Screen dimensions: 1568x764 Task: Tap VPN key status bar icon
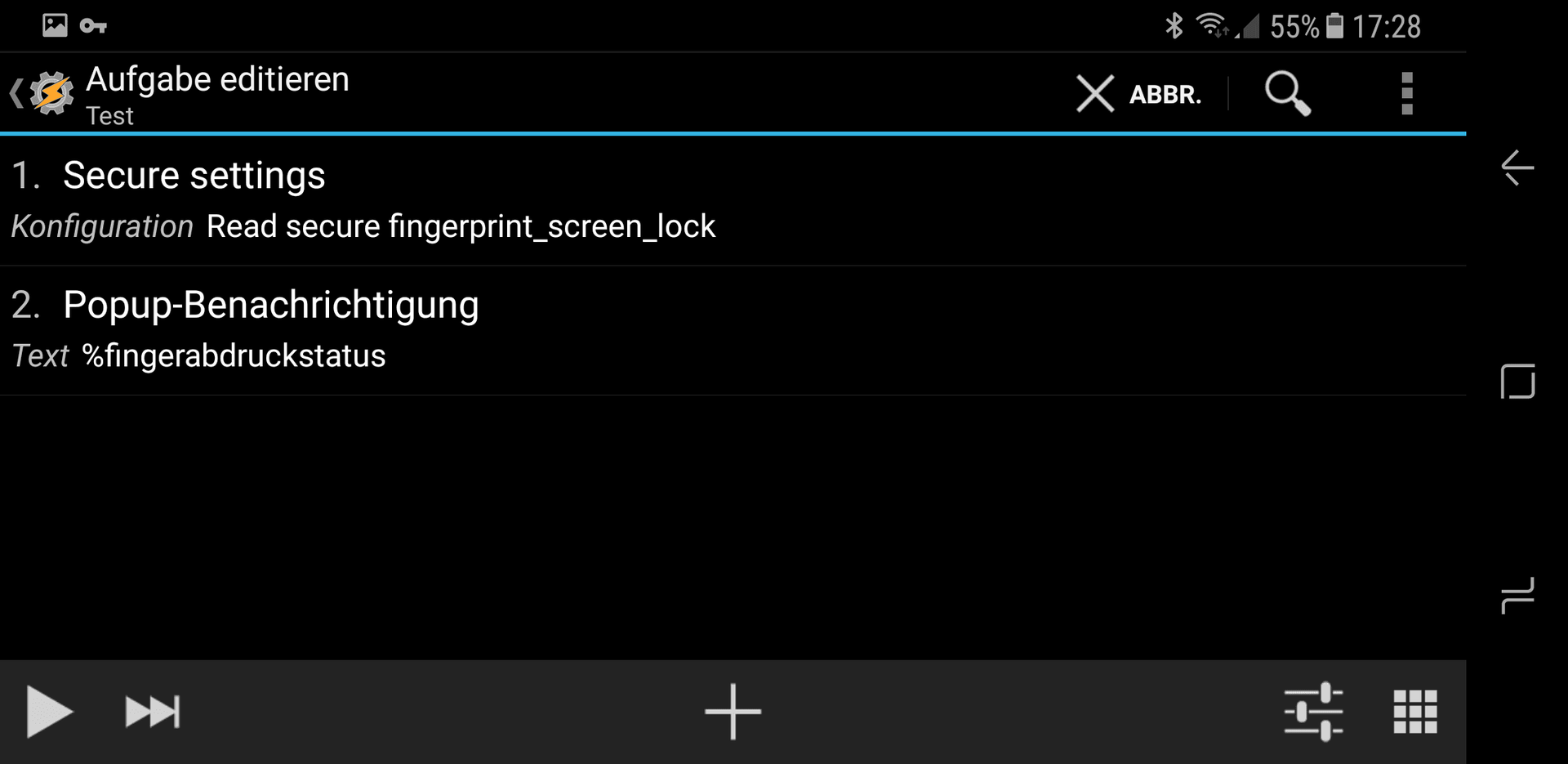click(x=93, y=26)
